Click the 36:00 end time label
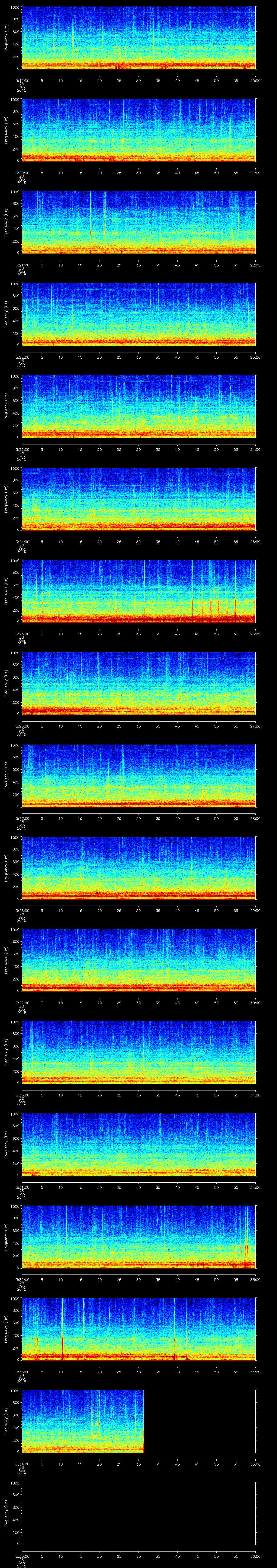The image size is (277, 1568). coord(256,1556)
